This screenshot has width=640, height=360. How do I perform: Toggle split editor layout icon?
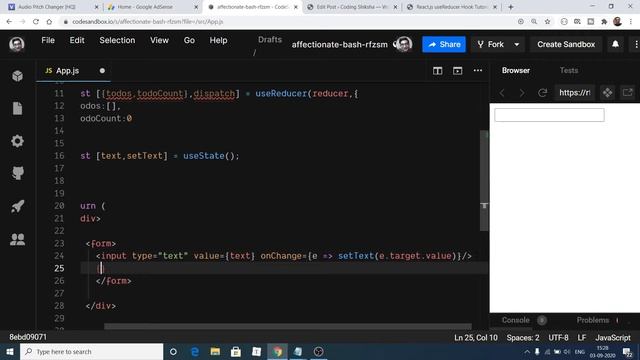click(x=438, y=71)
